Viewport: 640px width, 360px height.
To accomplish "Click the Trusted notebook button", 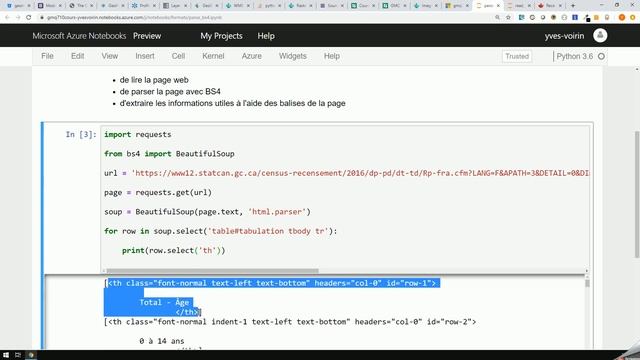I will point(517,56).
